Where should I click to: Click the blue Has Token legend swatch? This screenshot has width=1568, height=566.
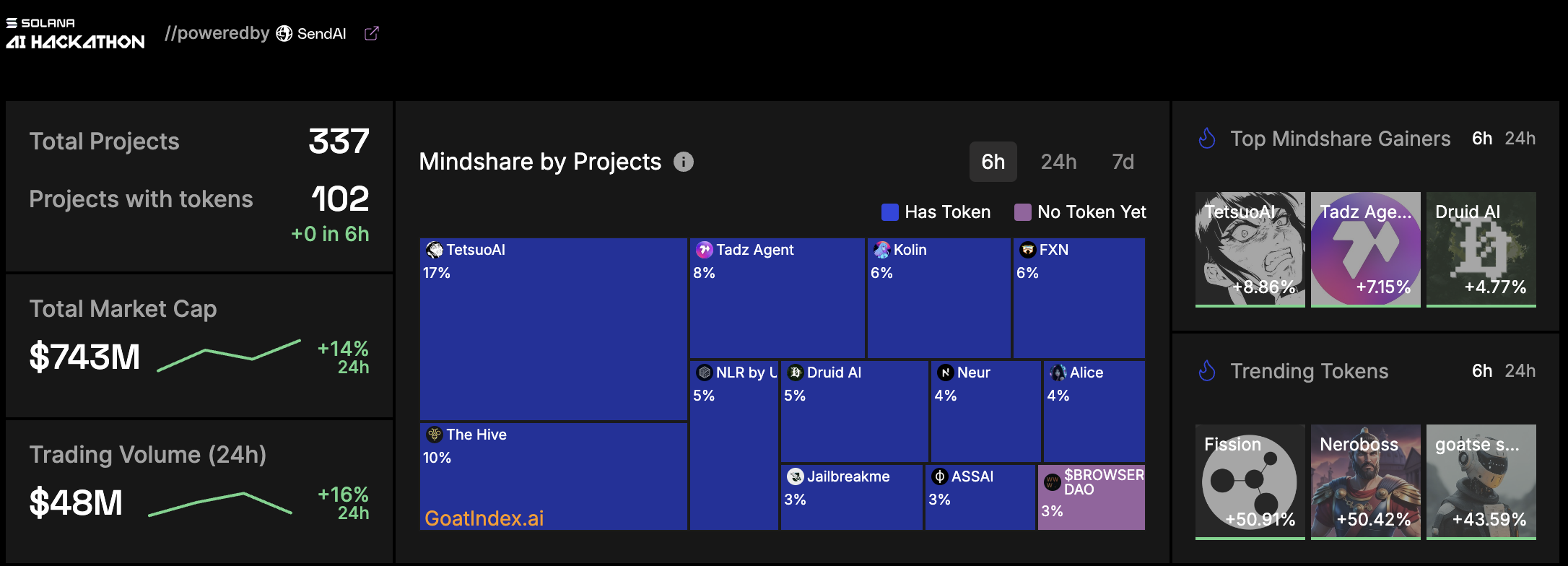[890, 212]
